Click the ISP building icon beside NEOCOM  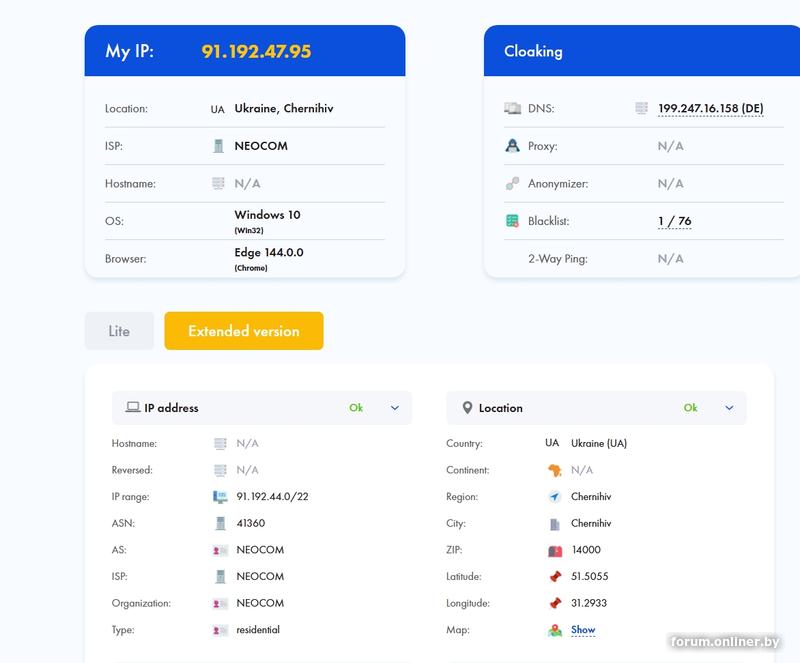[x=218, y=146]
